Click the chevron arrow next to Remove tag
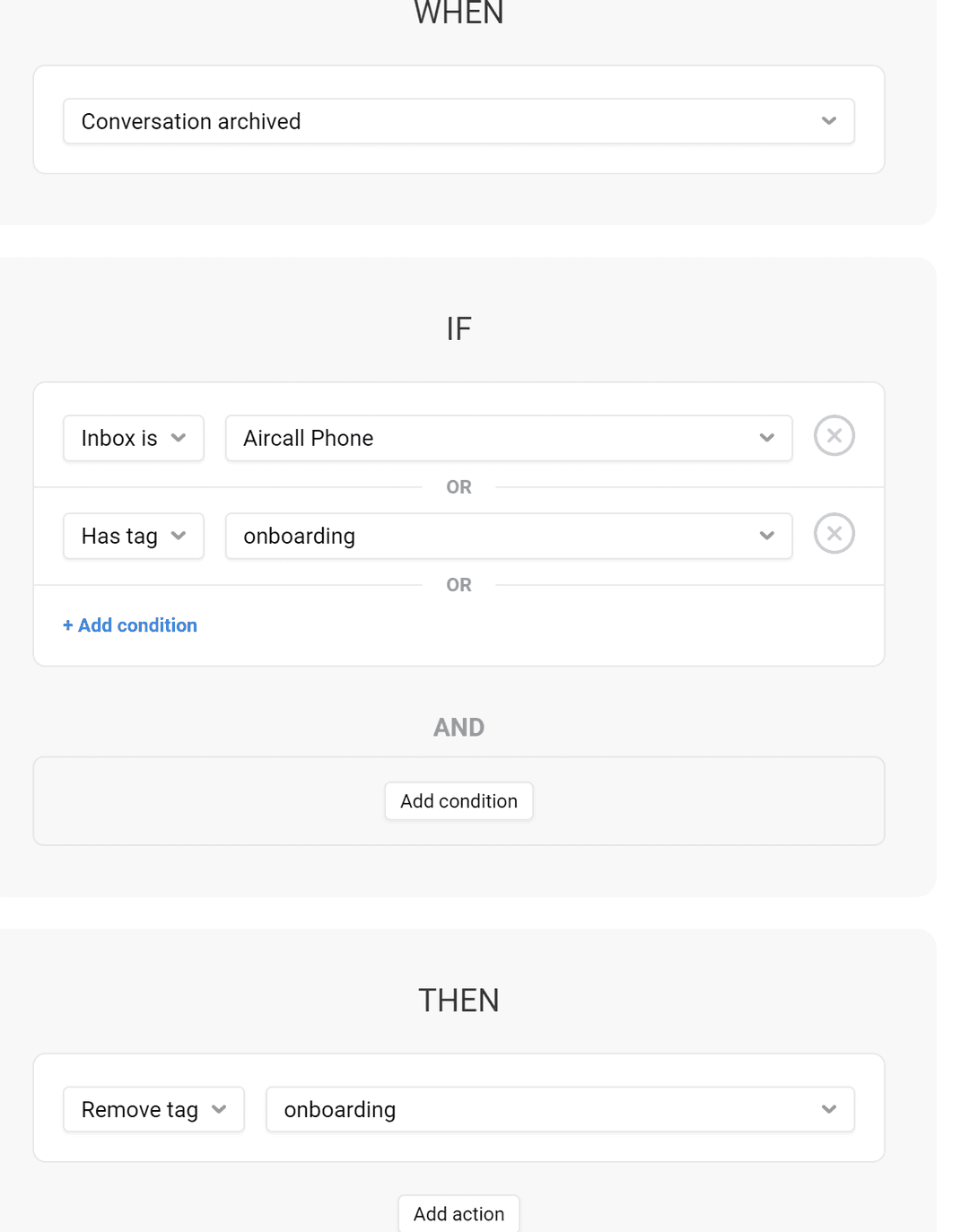The height and width of the screenshot is (1232, 969). tap(219, 1109)
